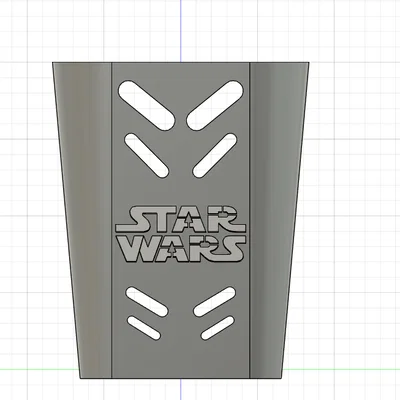Pick the largest slot cutout at the upper left

point(146,105)
